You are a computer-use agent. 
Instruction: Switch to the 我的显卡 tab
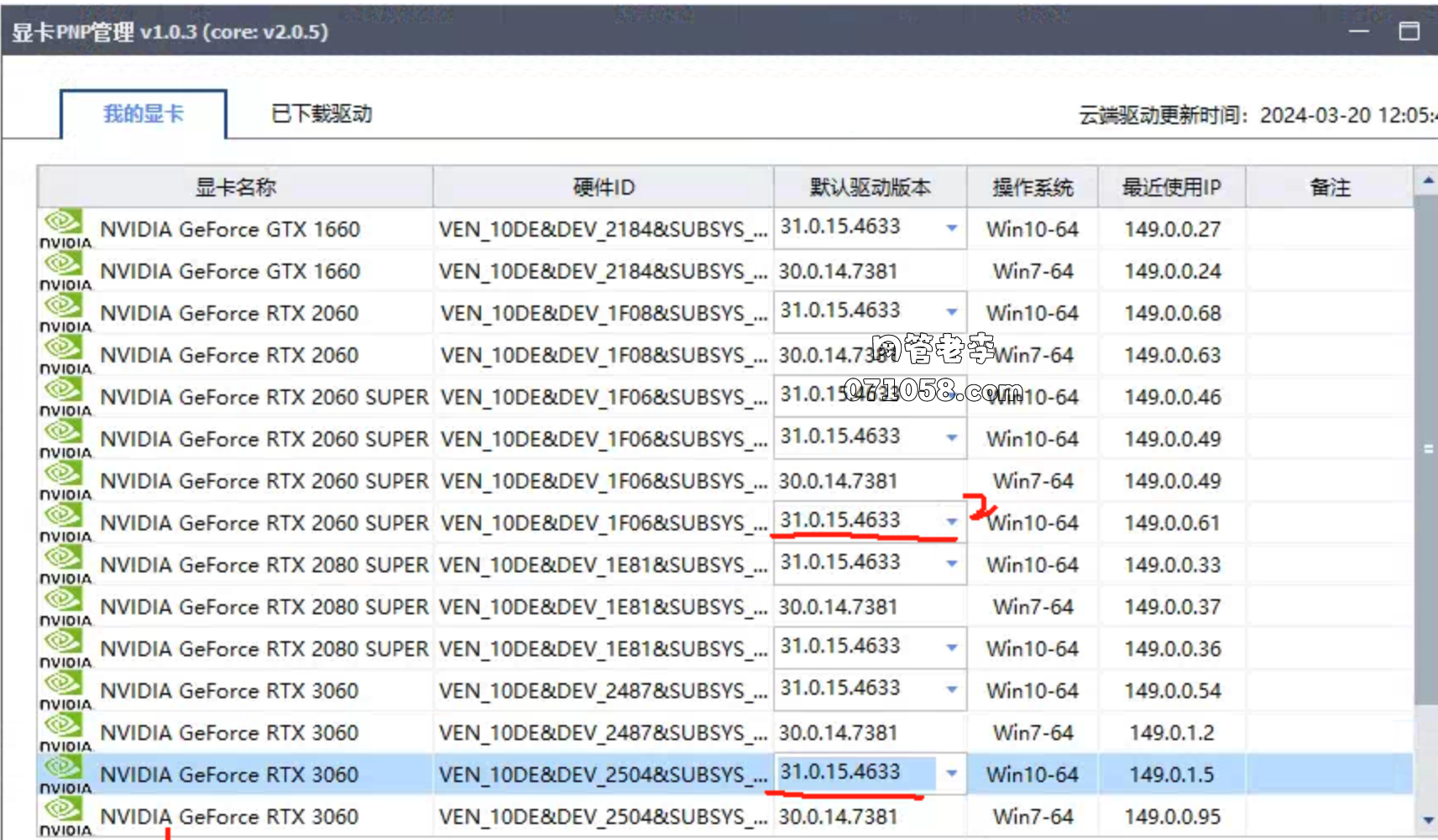click(144, 114)
